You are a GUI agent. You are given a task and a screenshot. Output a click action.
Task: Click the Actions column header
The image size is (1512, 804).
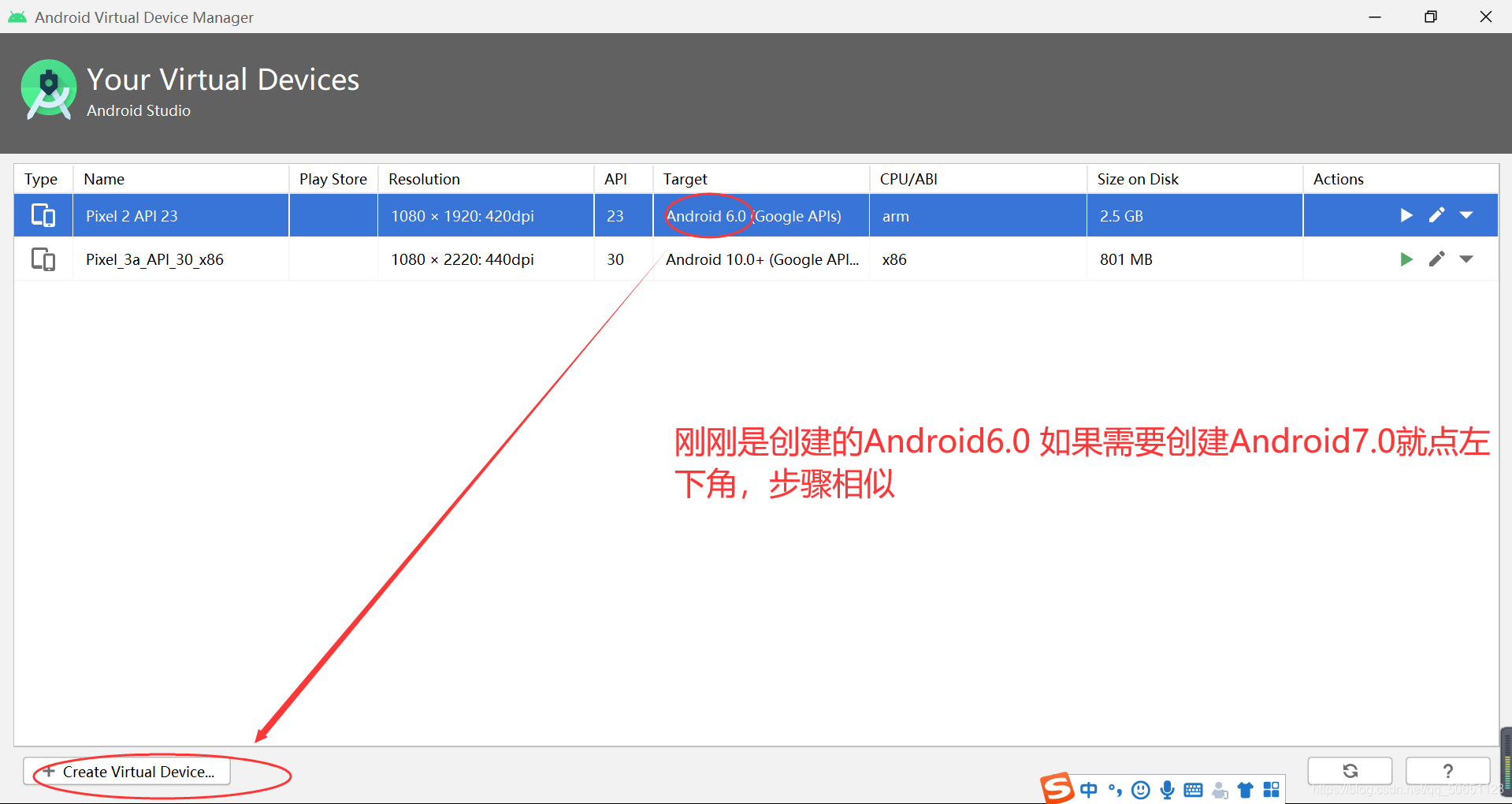(1400, 179)
